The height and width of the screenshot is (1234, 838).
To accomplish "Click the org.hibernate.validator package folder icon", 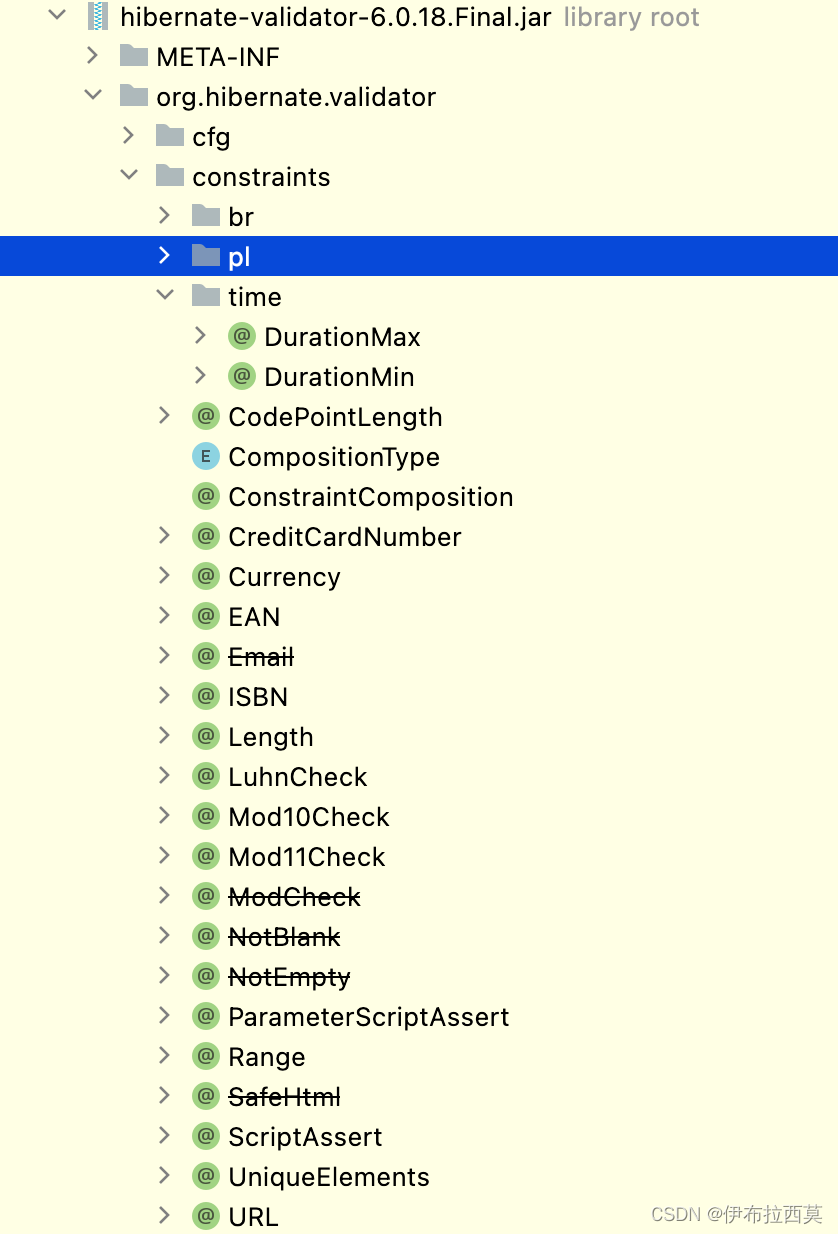I will coord(133,96).
